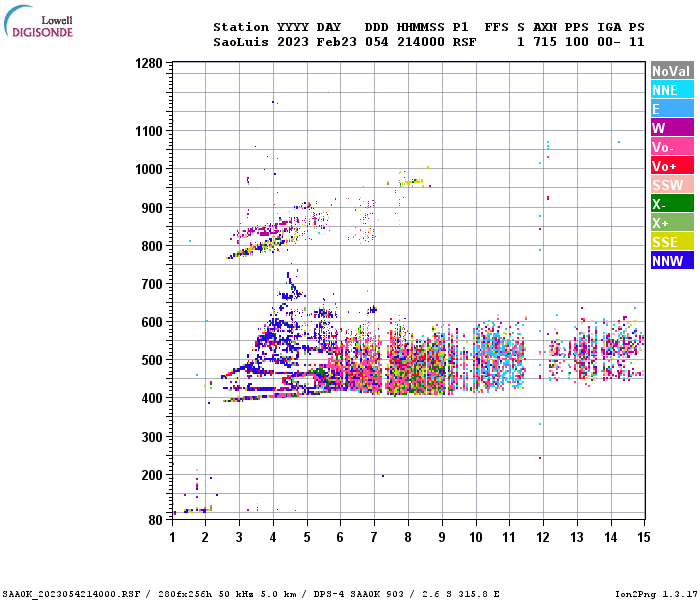Click the Ion2Png 1.3.17 version text

[656, 594]
